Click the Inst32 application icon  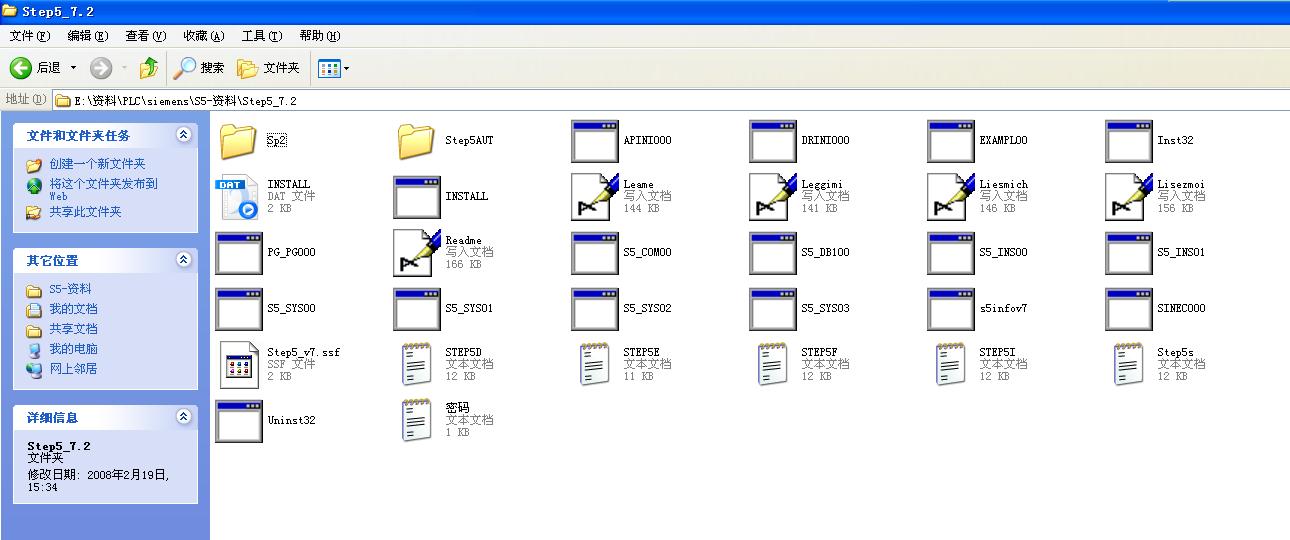coord(1128,141)
